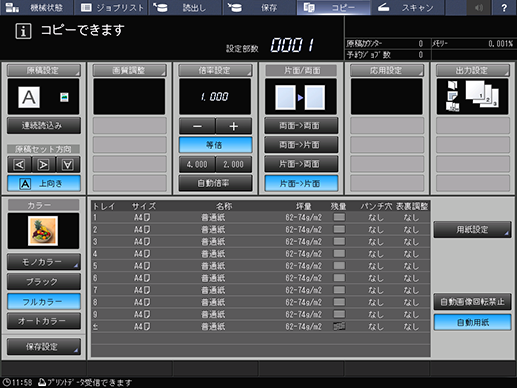The height and width of the screenshot is (388, 517).
Task: Select 等倍 full size zoom
Action: [x=215, y=145]
